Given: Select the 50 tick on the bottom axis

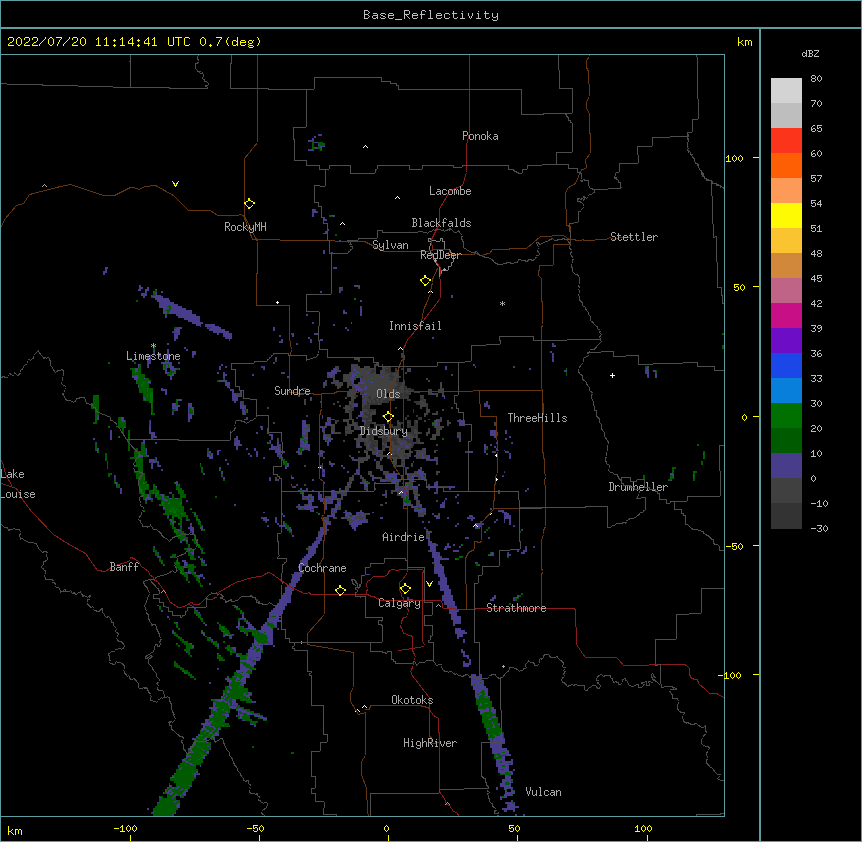Looking at the screenshot, I should [514, 828].
